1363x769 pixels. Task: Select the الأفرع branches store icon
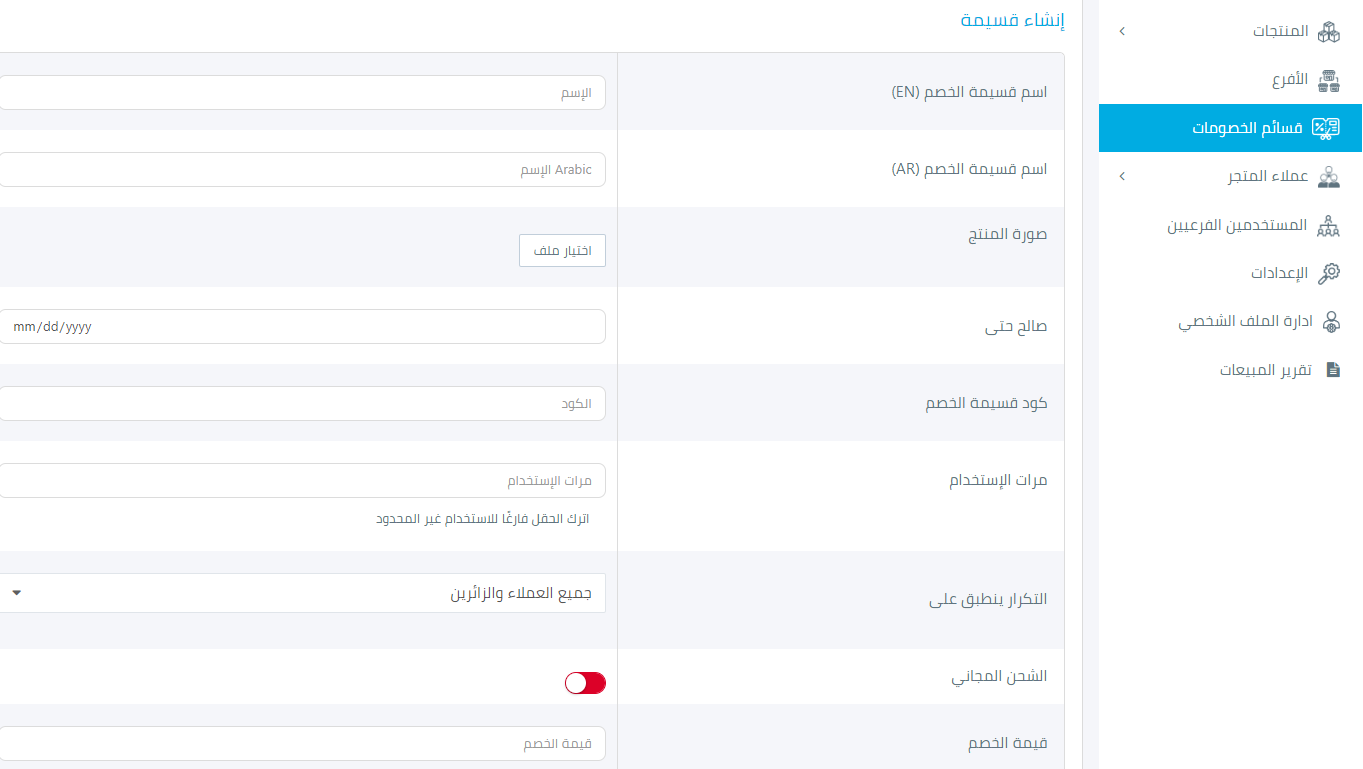click(1328, 80)
